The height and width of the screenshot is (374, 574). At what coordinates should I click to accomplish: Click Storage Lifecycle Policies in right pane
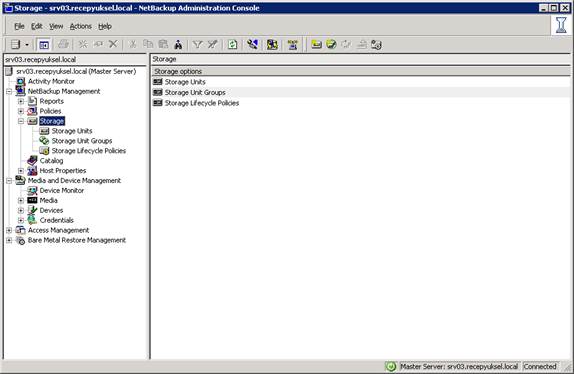click(202, 103)
